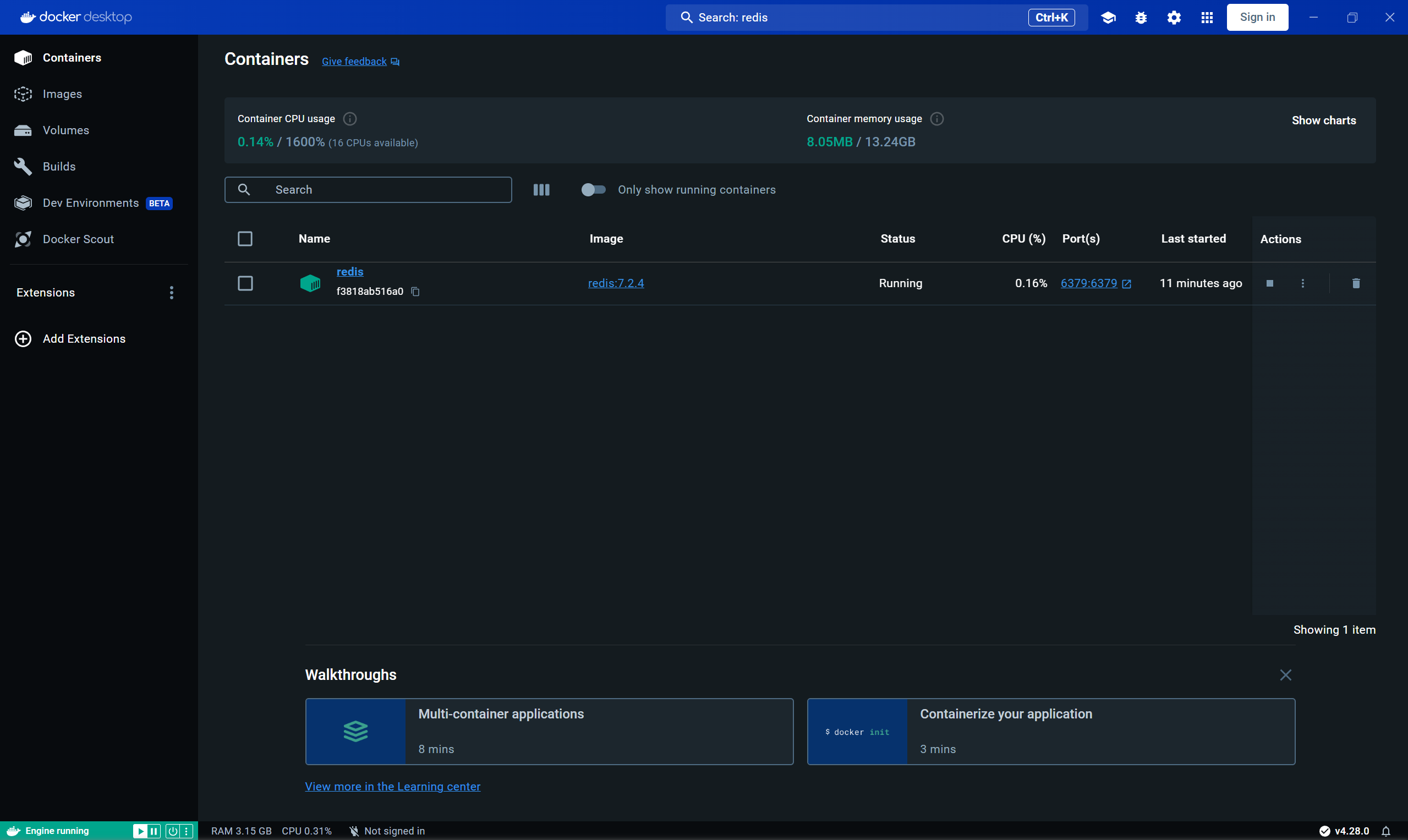1408x840 pixels.
Task: Open the notifications bell icon
Action: [1386, 831]
